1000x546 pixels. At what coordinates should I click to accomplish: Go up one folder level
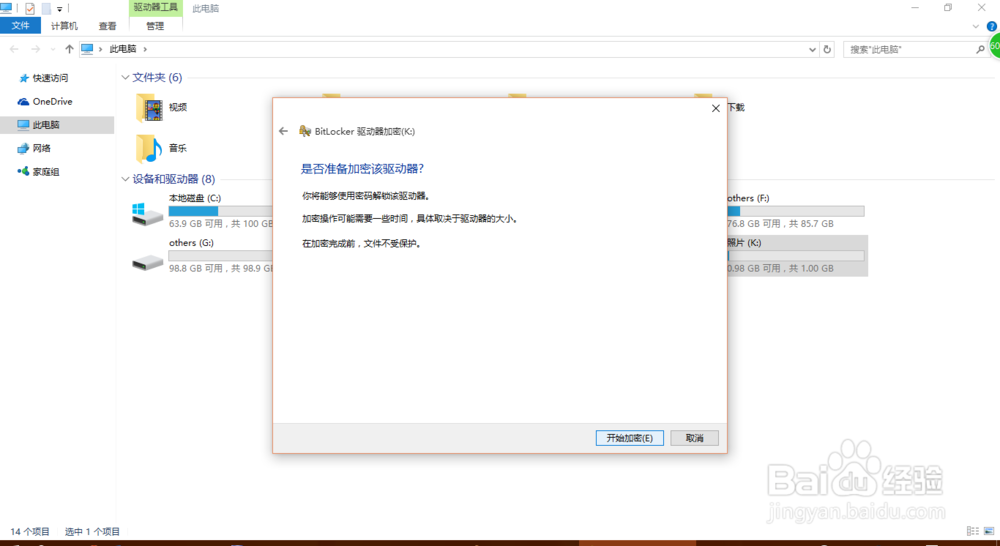click(70, 49)
